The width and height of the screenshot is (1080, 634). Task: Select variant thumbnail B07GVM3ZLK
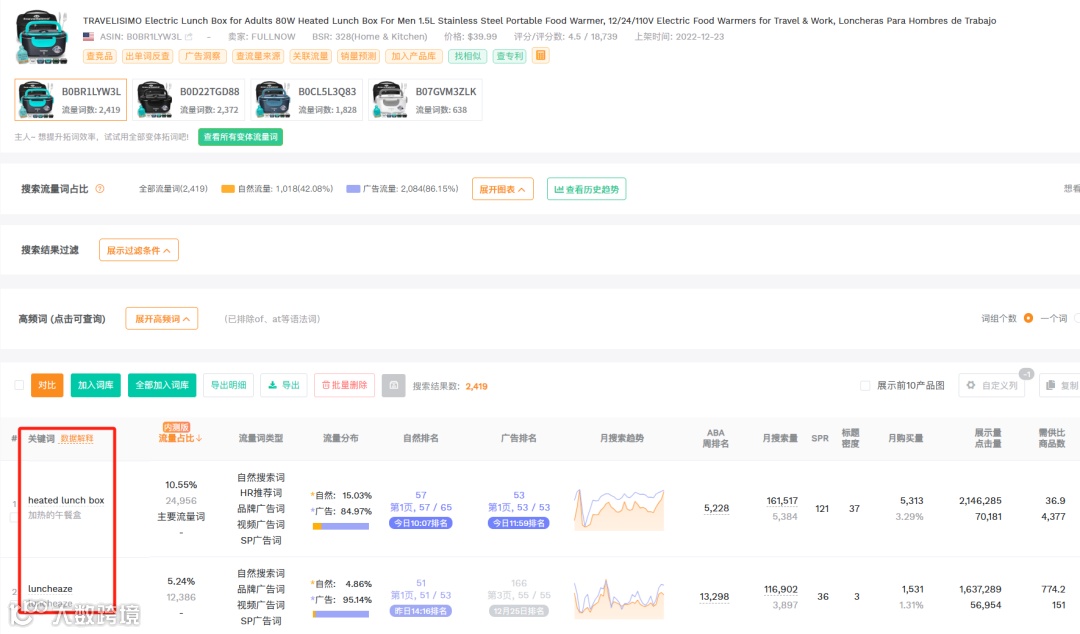[425, 100]
